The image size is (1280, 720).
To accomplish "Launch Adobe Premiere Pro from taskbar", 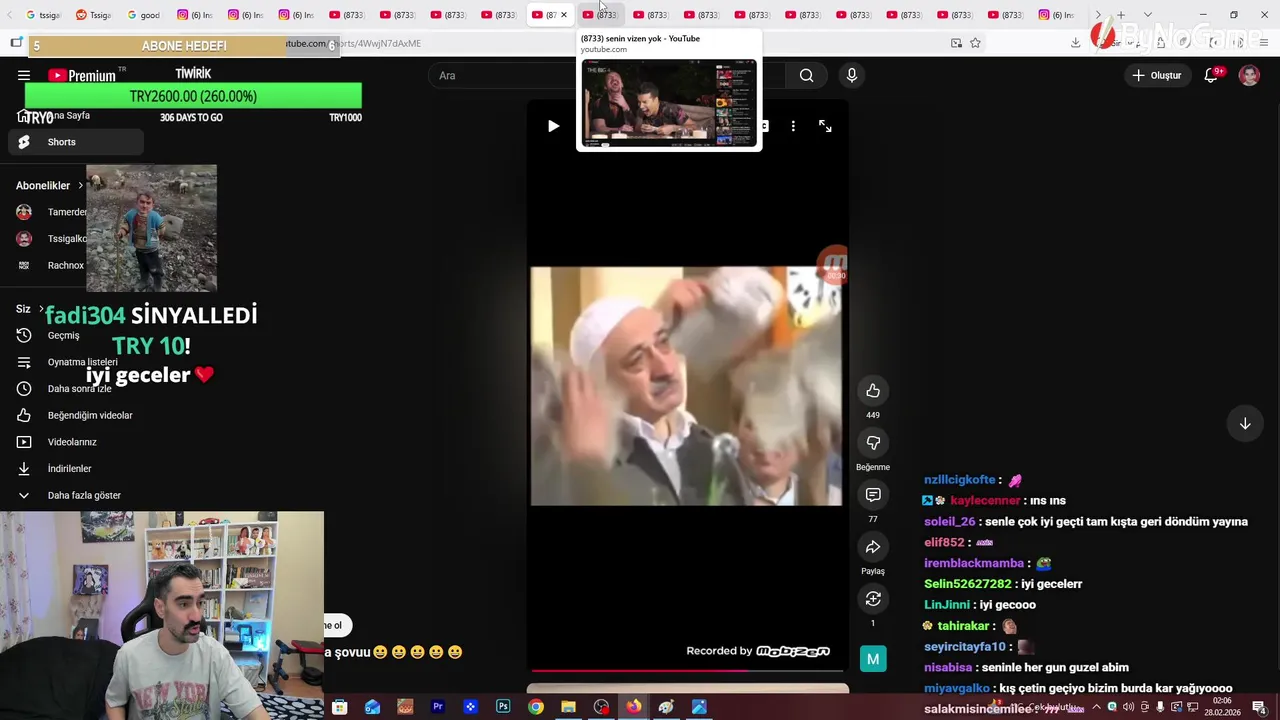I will [x=437, y=707].
